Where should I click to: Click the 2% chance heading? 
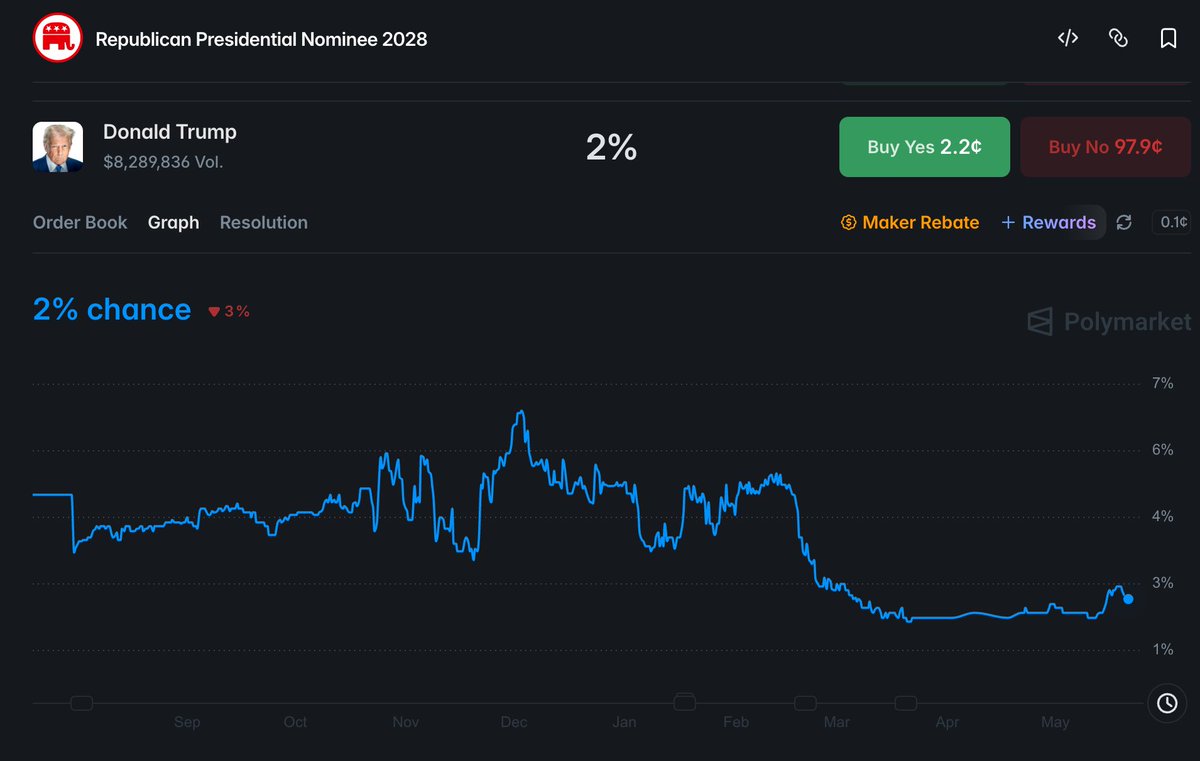112,310
